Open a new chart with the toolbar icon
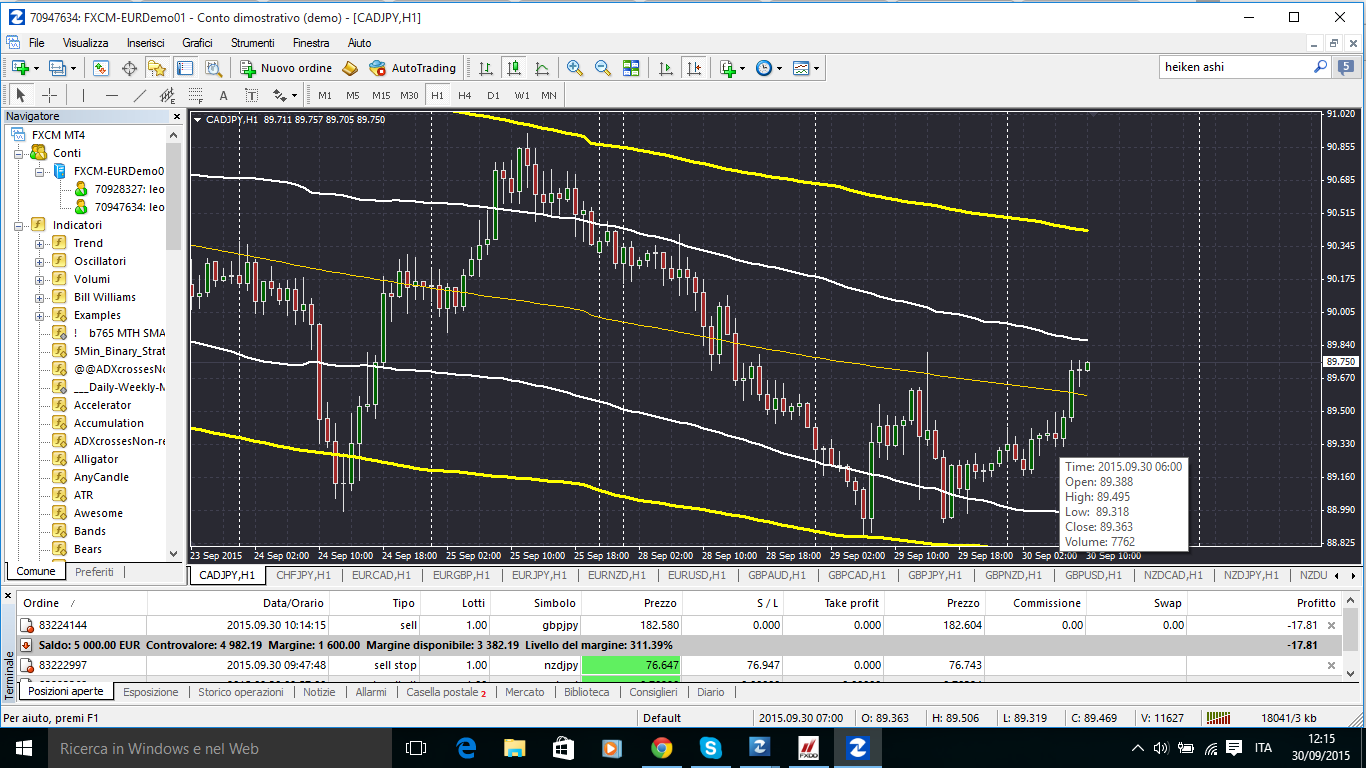 [19, 68]
